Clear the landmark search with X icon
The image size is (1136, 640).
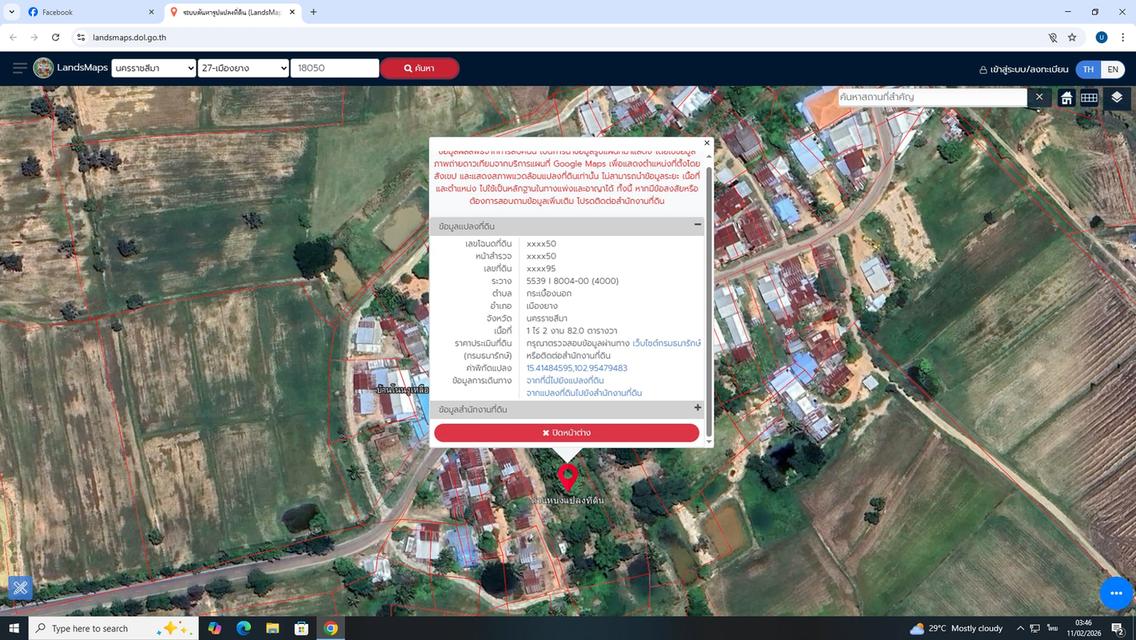(1039, 97)
